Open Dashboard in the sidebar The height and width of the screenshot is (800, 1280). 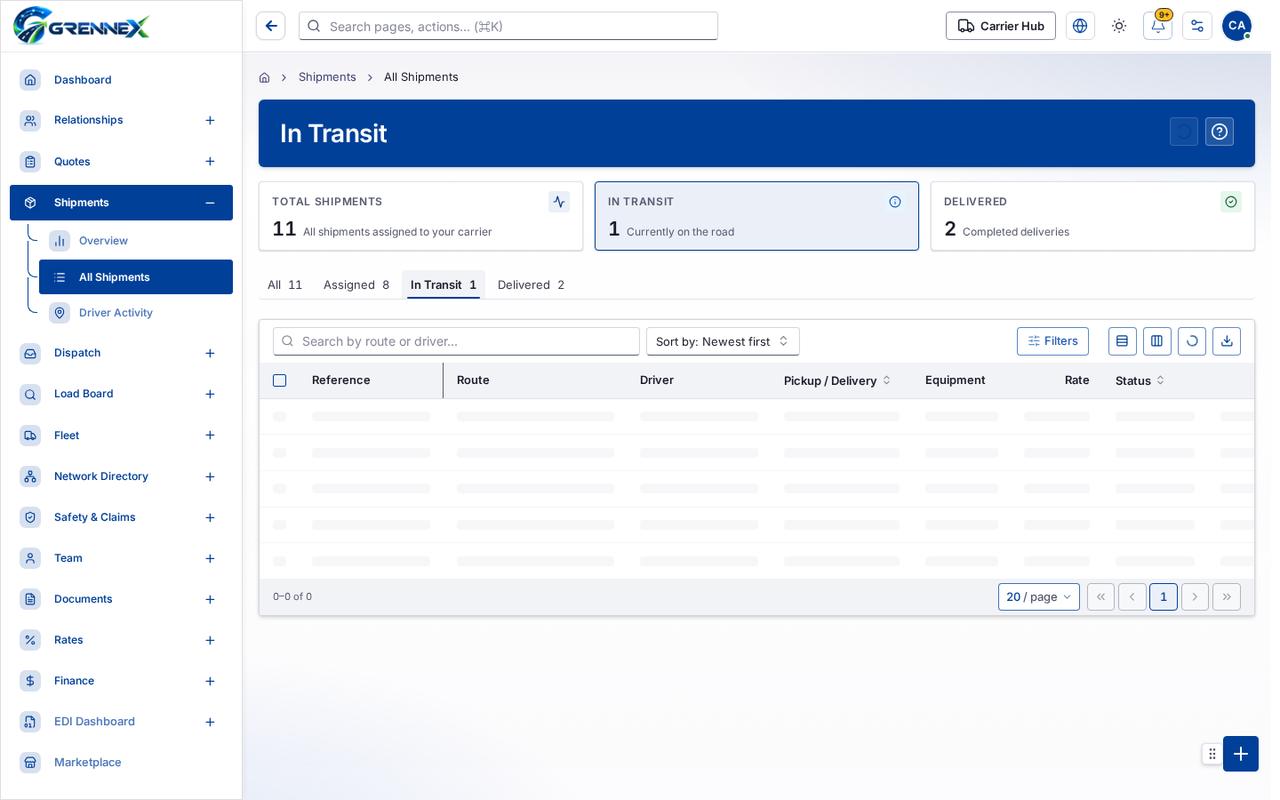tap(121, 80)
